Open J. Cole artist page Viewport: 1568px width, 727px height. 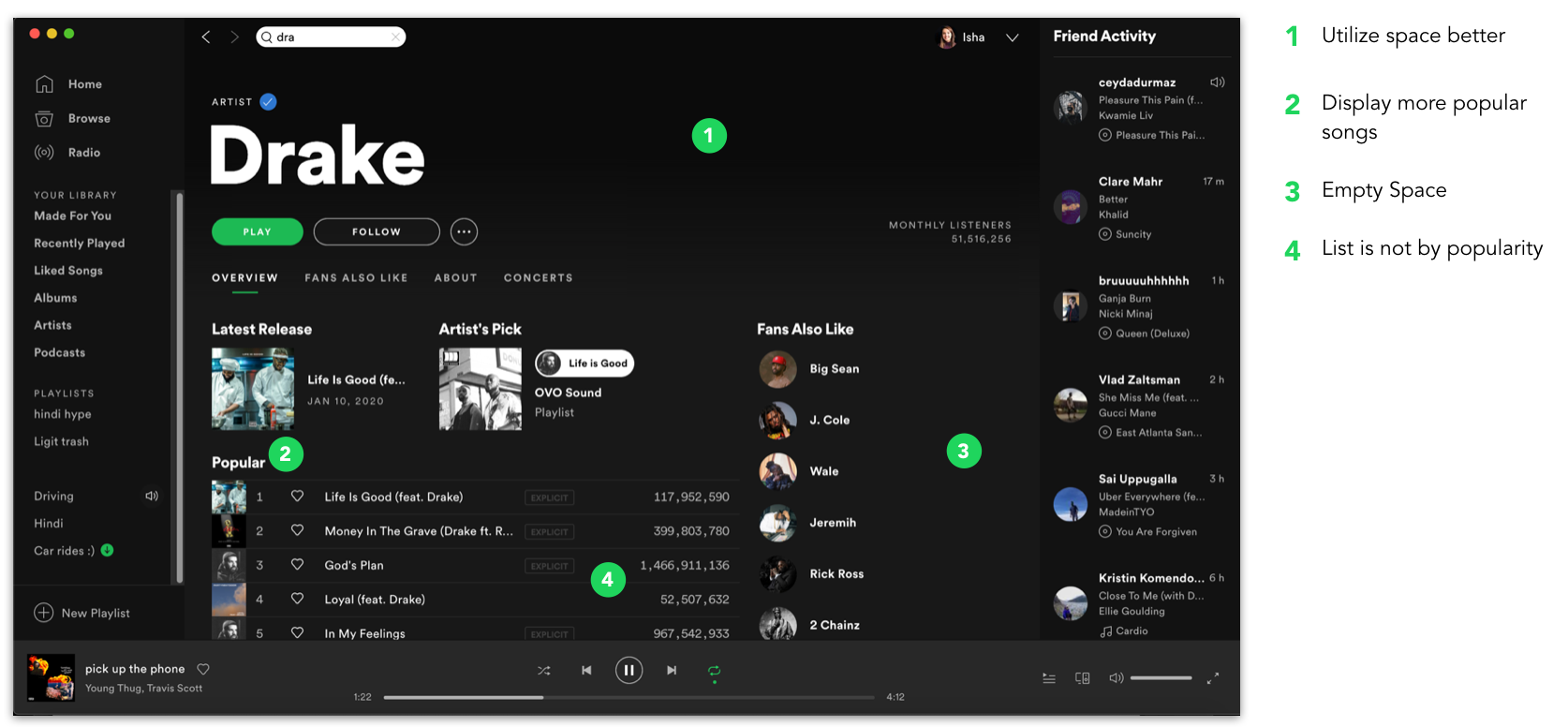(830, 420)
